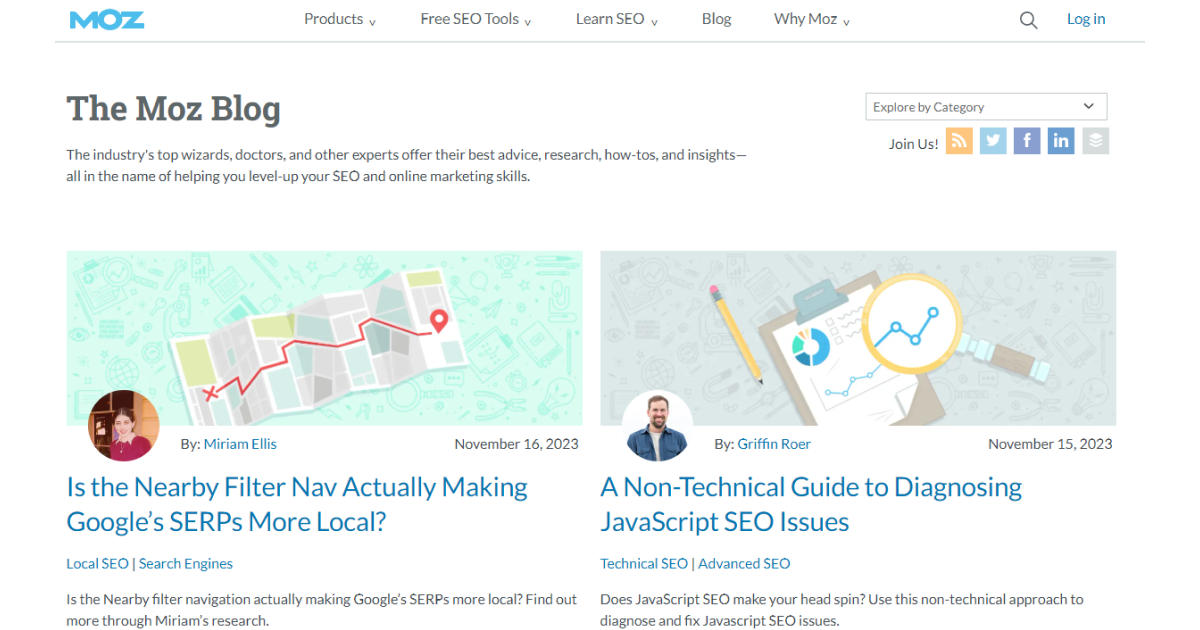This screenshot has height=630, width=1200.
Task: Open the LinkedIn social icon
Action: [1061, 141]
